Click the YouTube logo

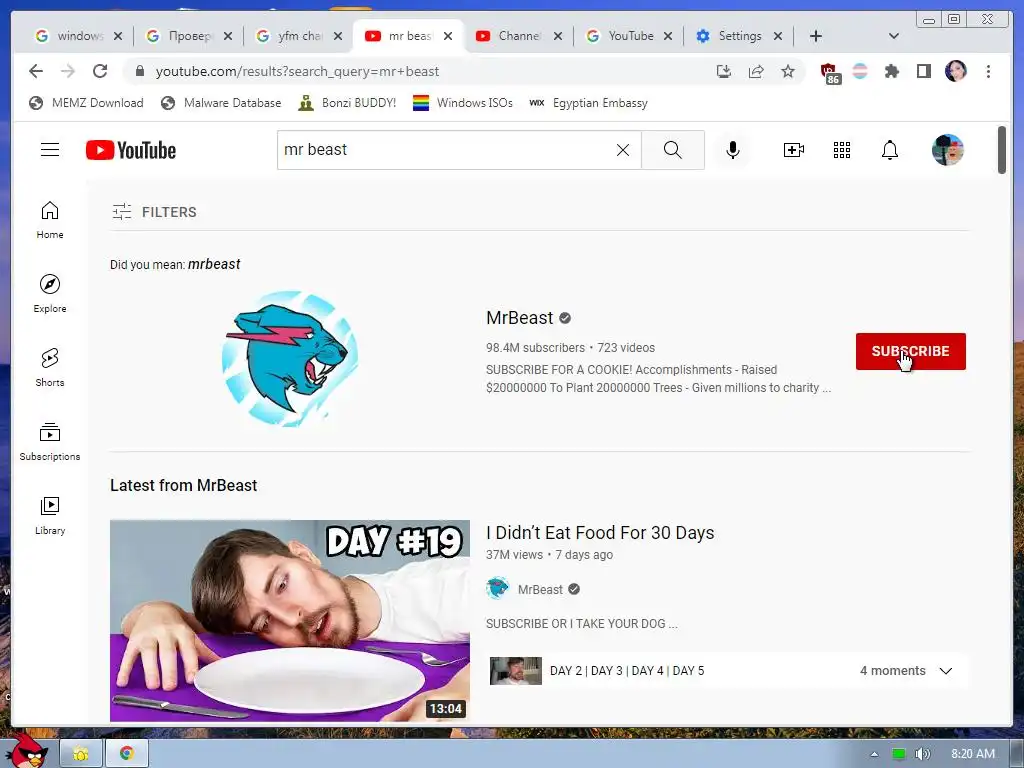[131, 150]
